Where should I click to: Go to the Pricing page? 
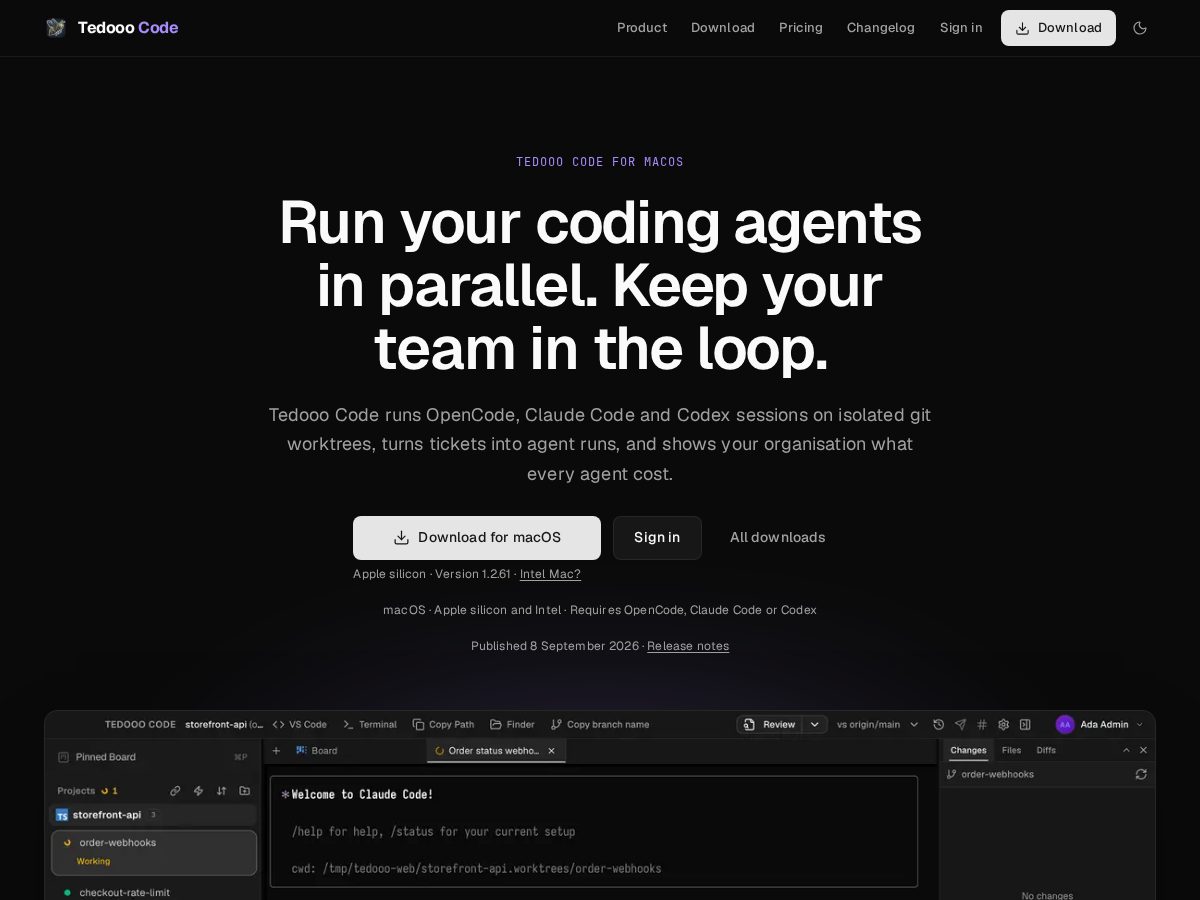click(801, 28)
